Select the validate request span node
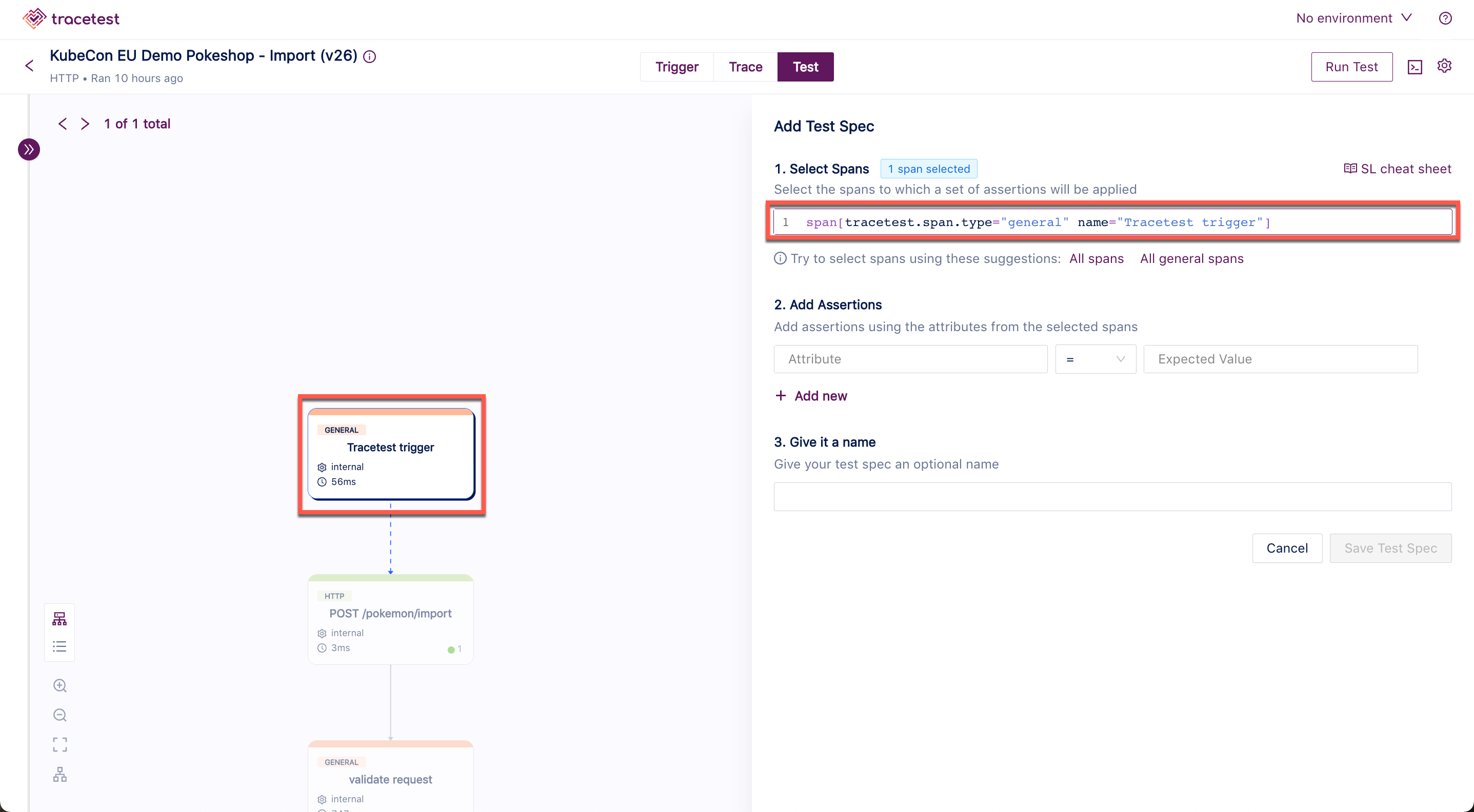1474x812 pixels. pyautogui.click(x=391, y=776)
